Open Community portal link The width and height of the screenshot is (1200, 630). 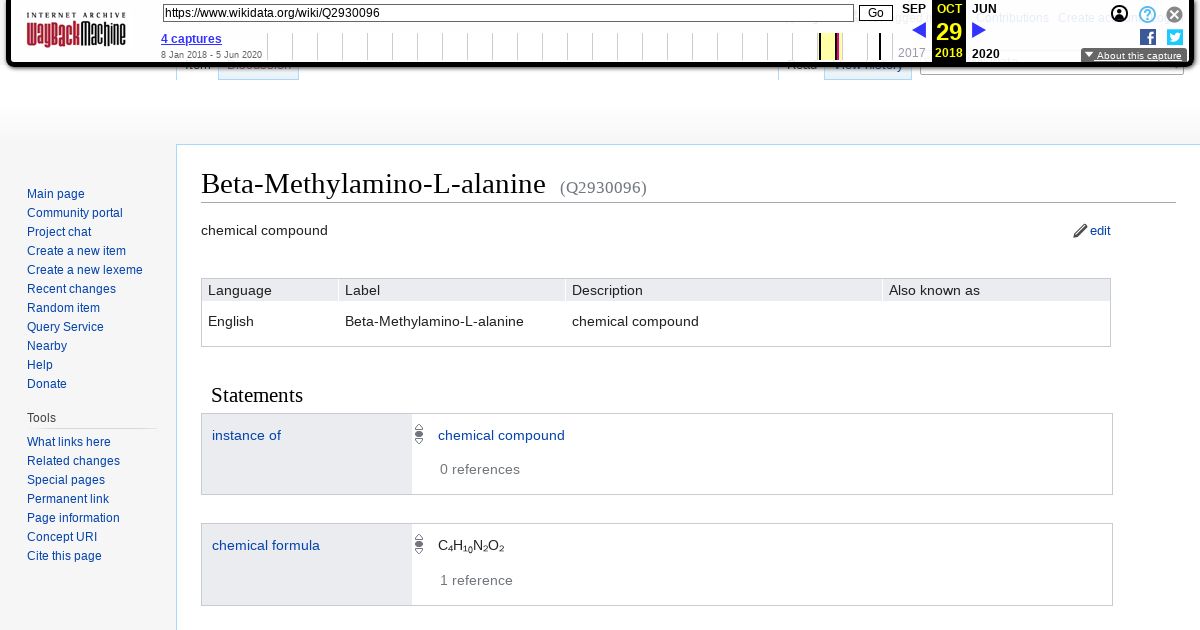(x=75, y=213)
